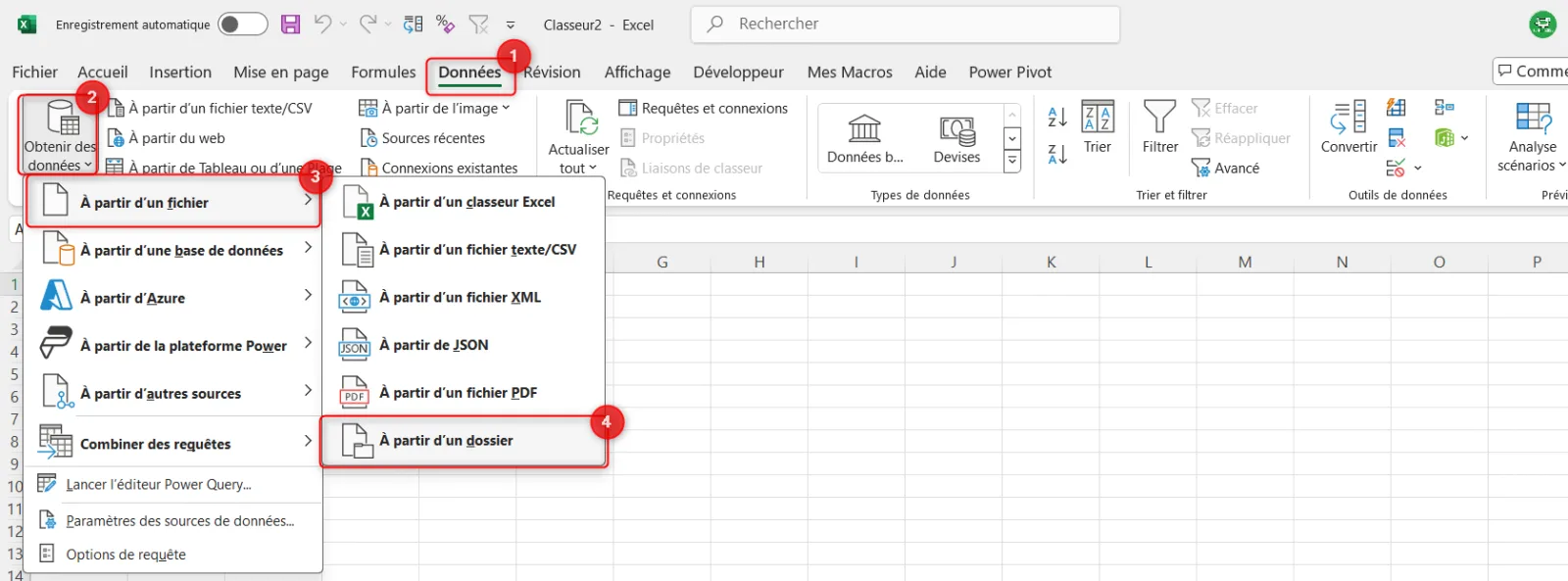Open Requêtes et connexions pane button
The height and width of the screenshot is (581, 1568).
point(704,109)
